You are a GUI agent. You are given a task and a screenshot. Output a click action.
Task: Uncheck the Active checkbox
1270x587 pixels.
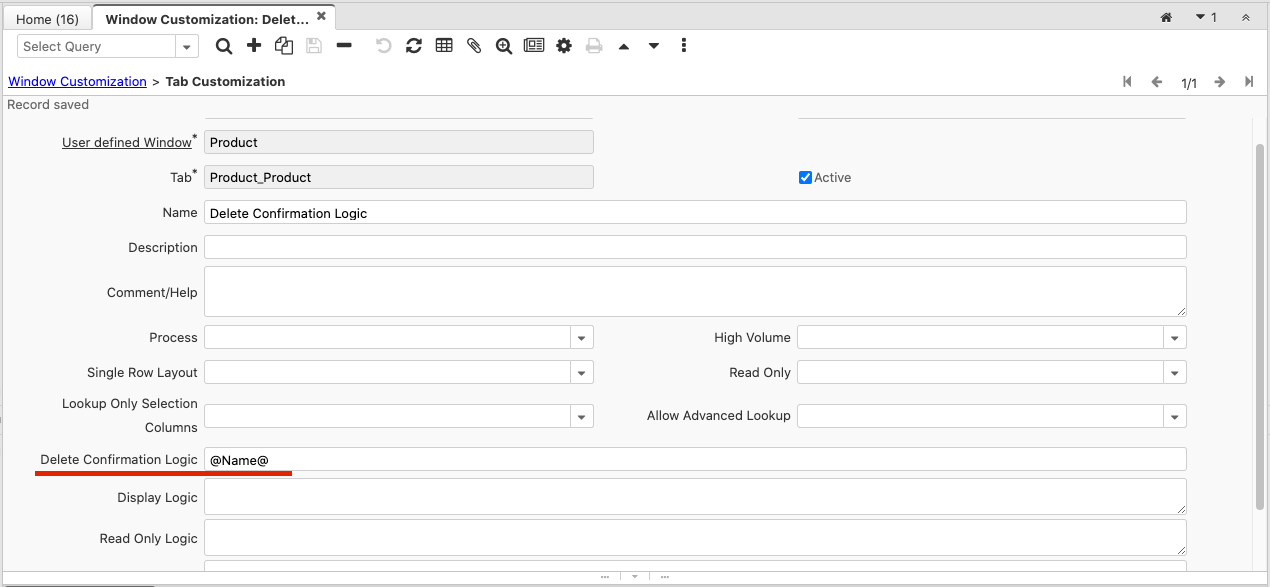point(805,177)
